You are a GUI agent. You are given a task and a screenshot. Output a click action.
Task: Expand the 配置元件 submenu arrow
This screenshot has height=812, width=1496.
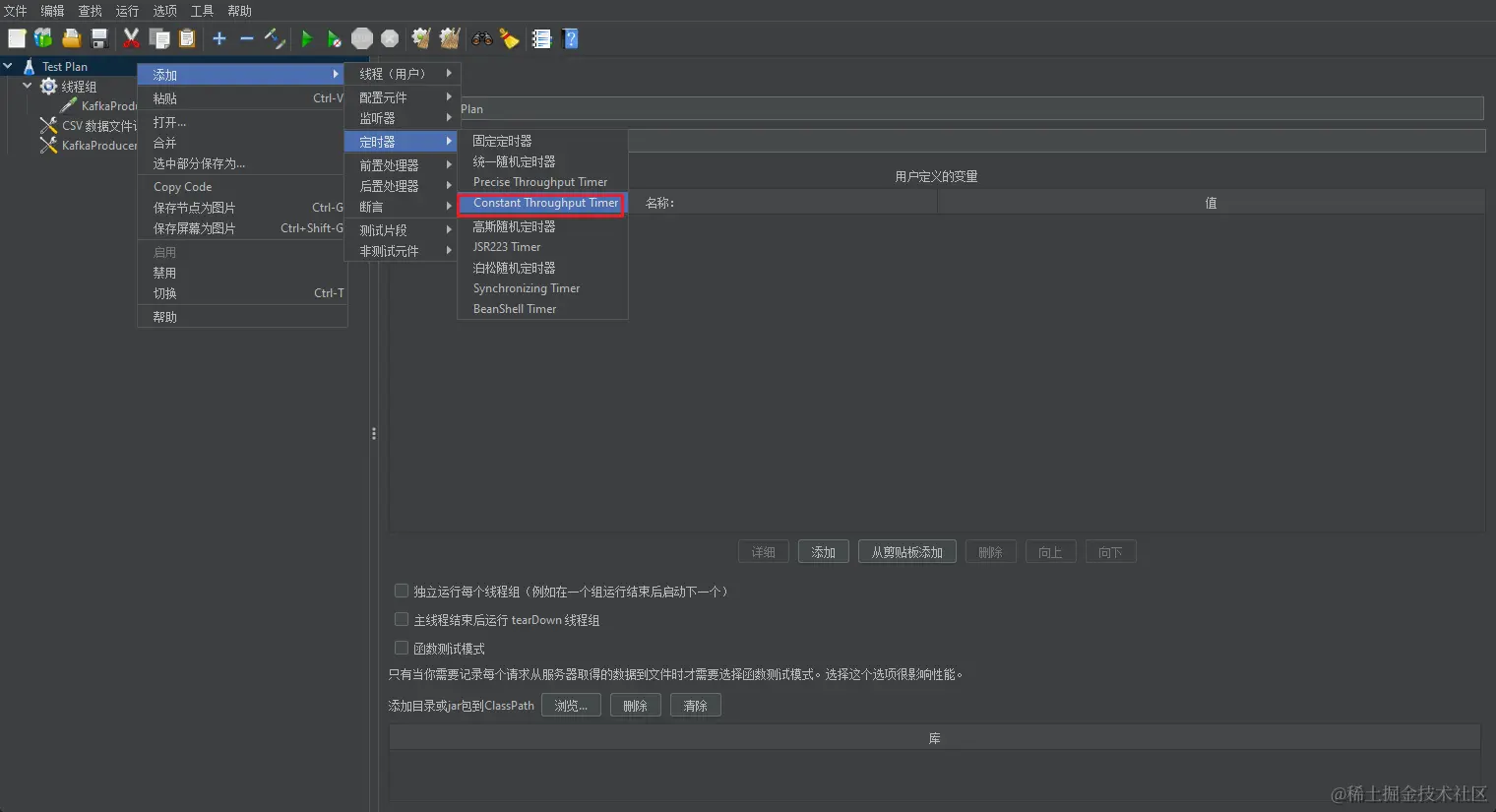tap(449, 96)
